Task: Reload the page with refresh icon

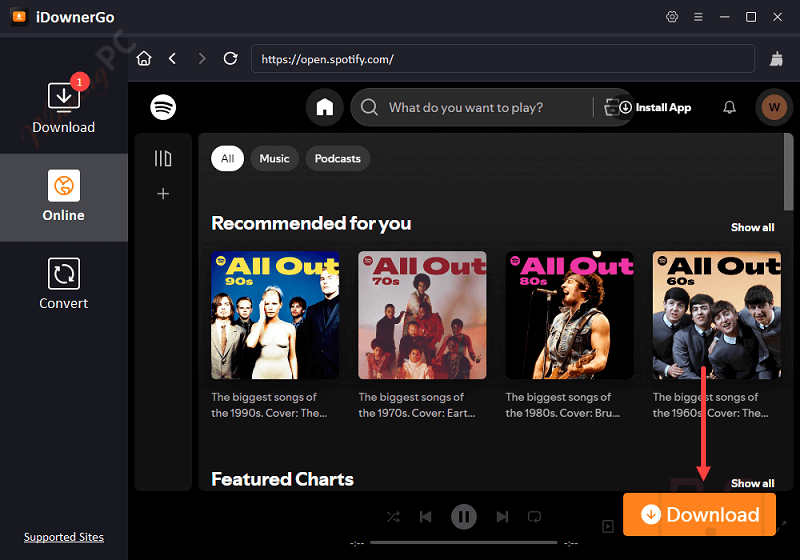Action: (230, 59)
